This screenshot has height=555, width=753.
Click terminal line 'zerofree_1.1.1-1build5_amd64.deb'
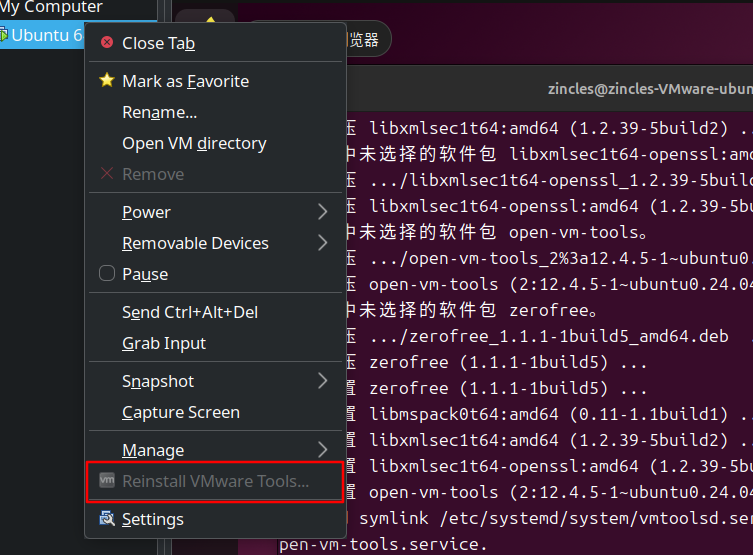550,336
